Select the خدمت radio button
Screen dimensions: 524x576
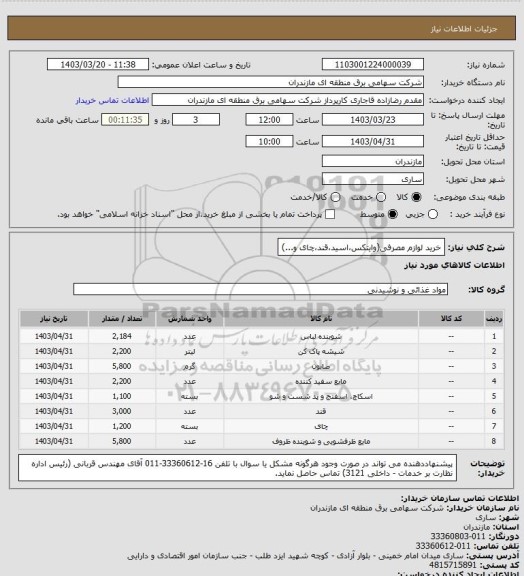click(381, 197)
